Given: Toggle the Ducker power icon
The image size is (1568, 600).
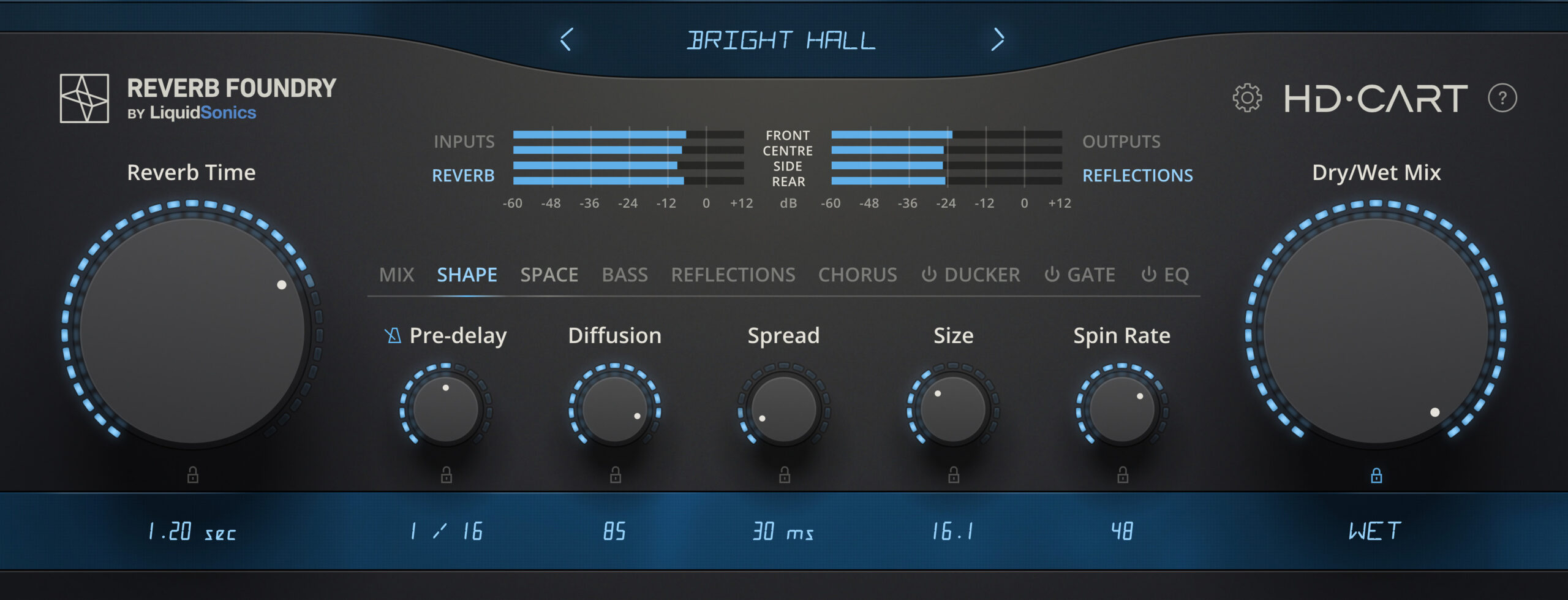Looking at the screenshot, I should tap(929, 274).
